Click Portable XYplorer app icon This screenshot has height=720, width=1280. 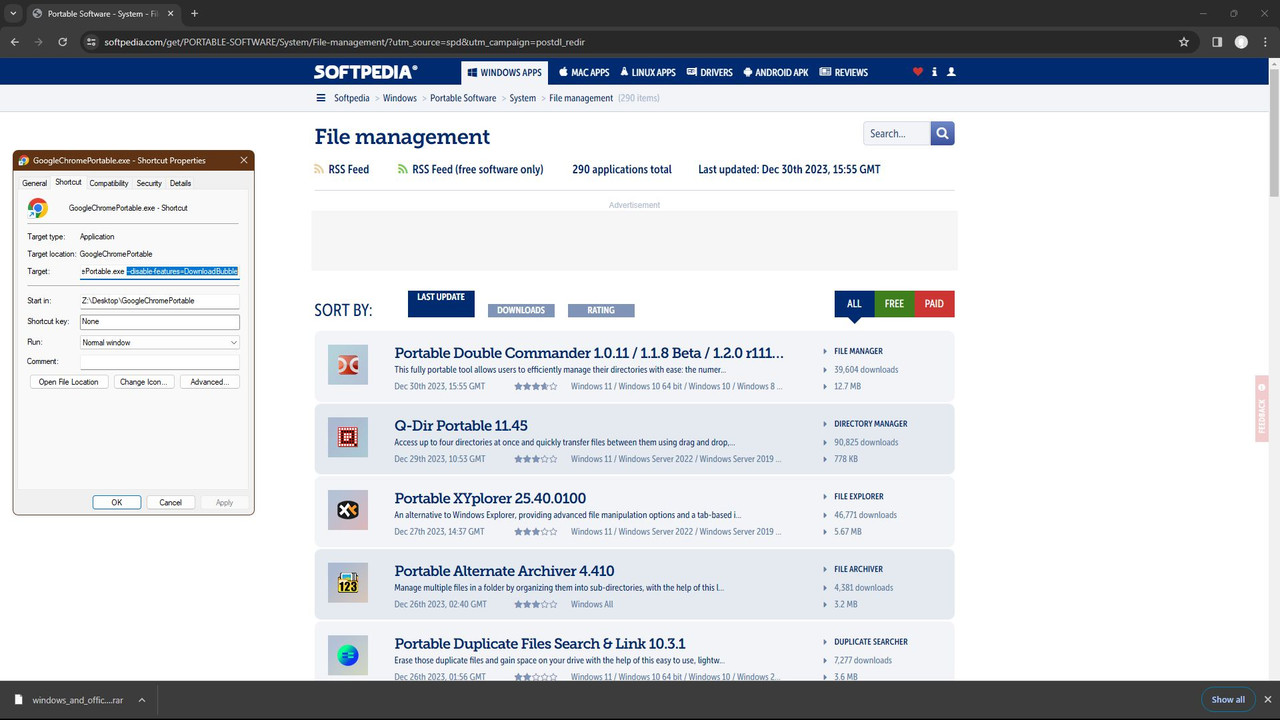[348, 510]
